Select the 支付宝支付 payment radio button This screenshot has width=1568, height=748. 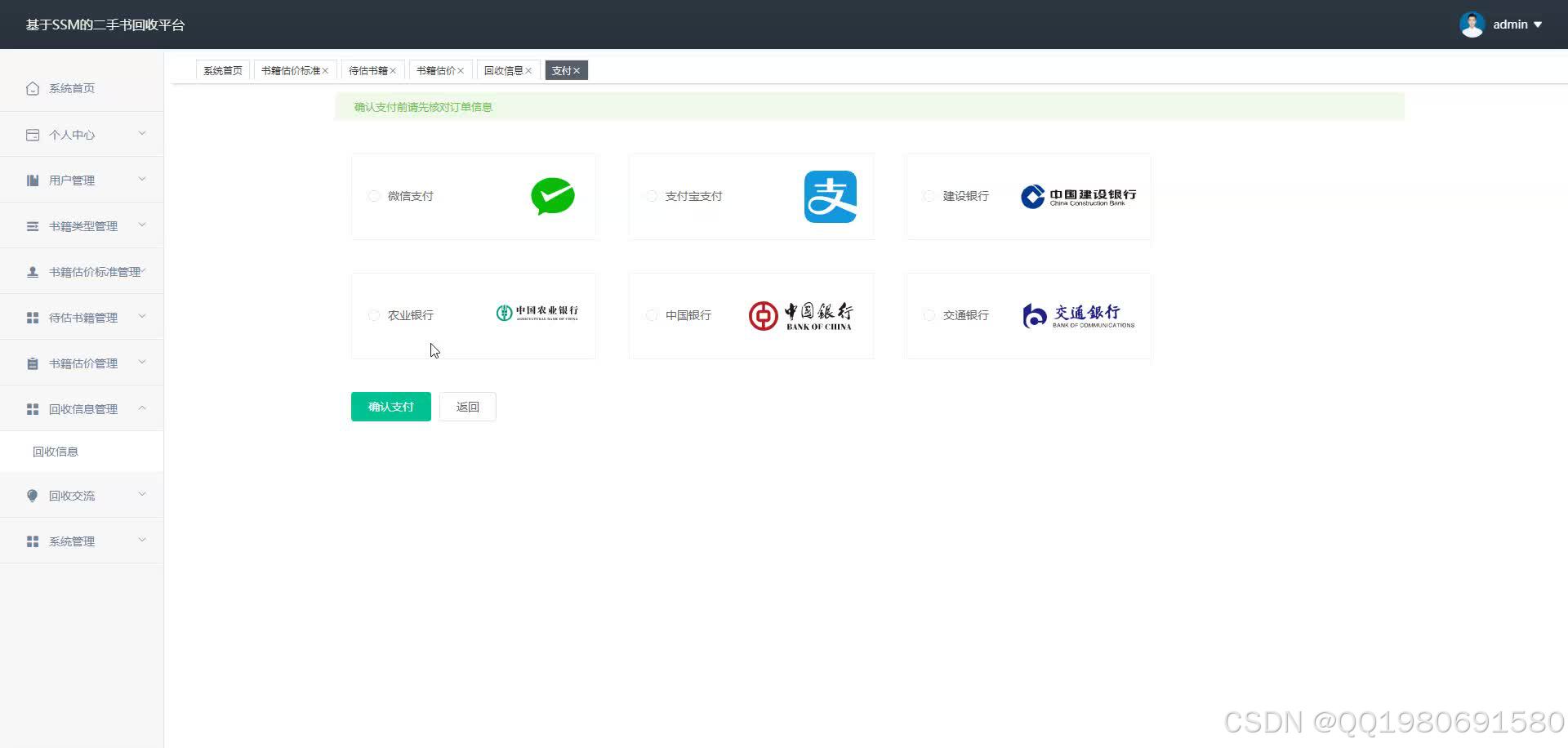[x=652, y=196]
